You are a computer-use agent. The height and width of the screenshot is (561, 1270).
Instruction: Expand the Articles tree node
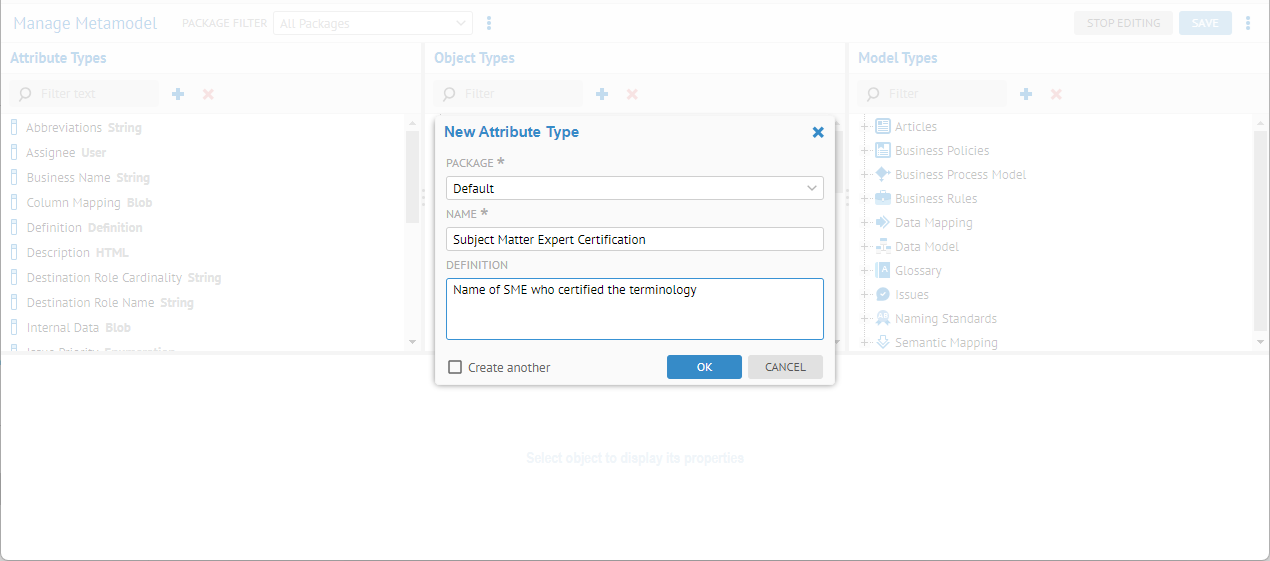click(x=864, y=127)
